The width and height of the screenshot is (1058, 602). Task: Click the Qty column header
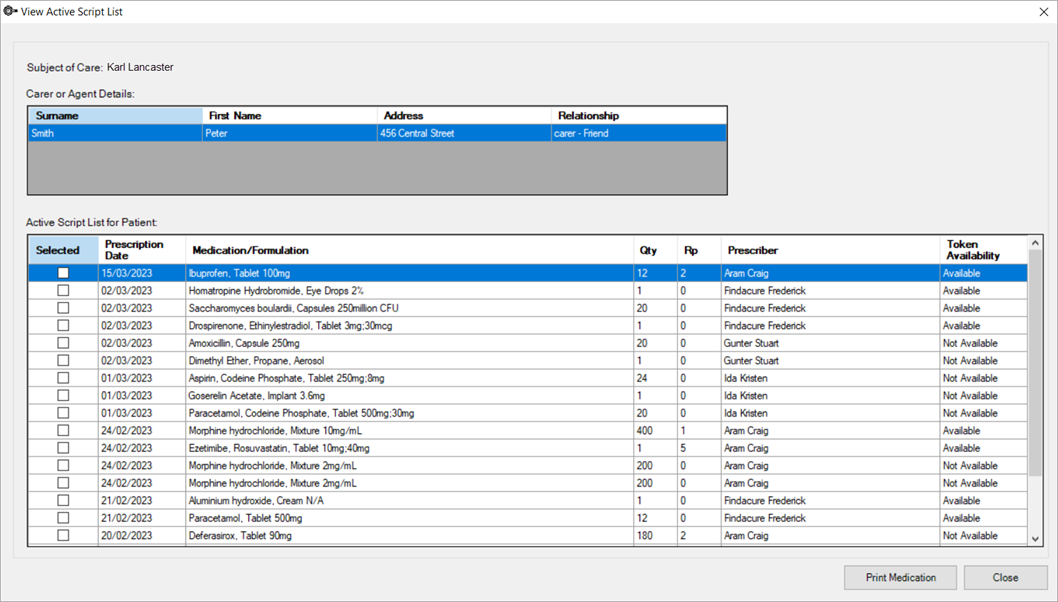tap(655, 250)
